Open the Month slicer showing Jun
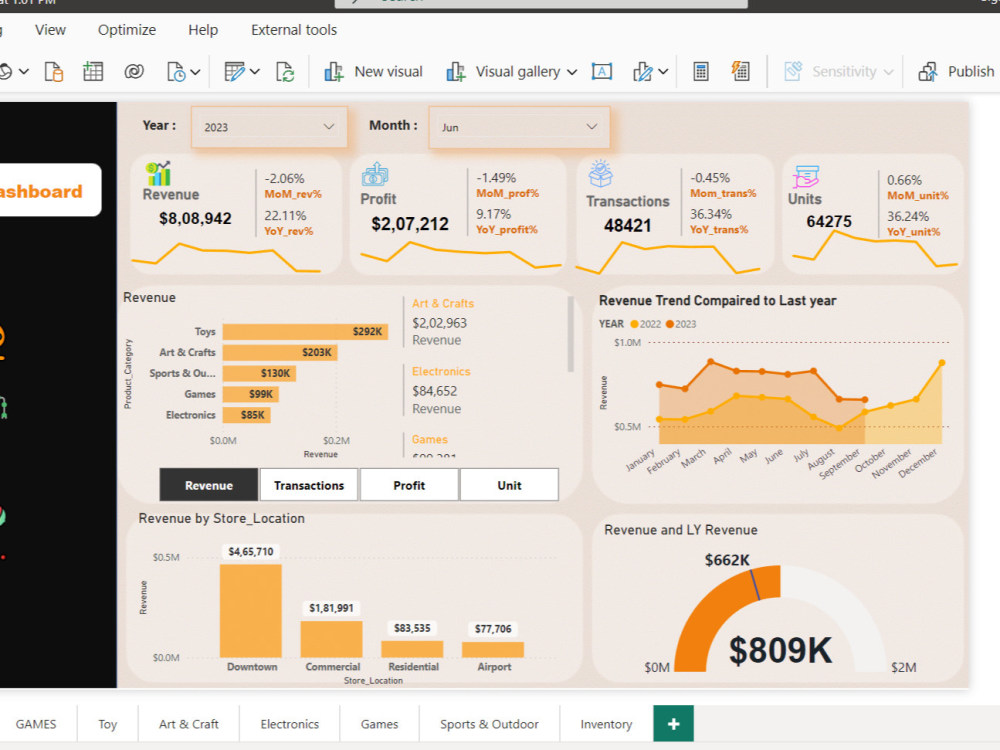 pos(519,127)
